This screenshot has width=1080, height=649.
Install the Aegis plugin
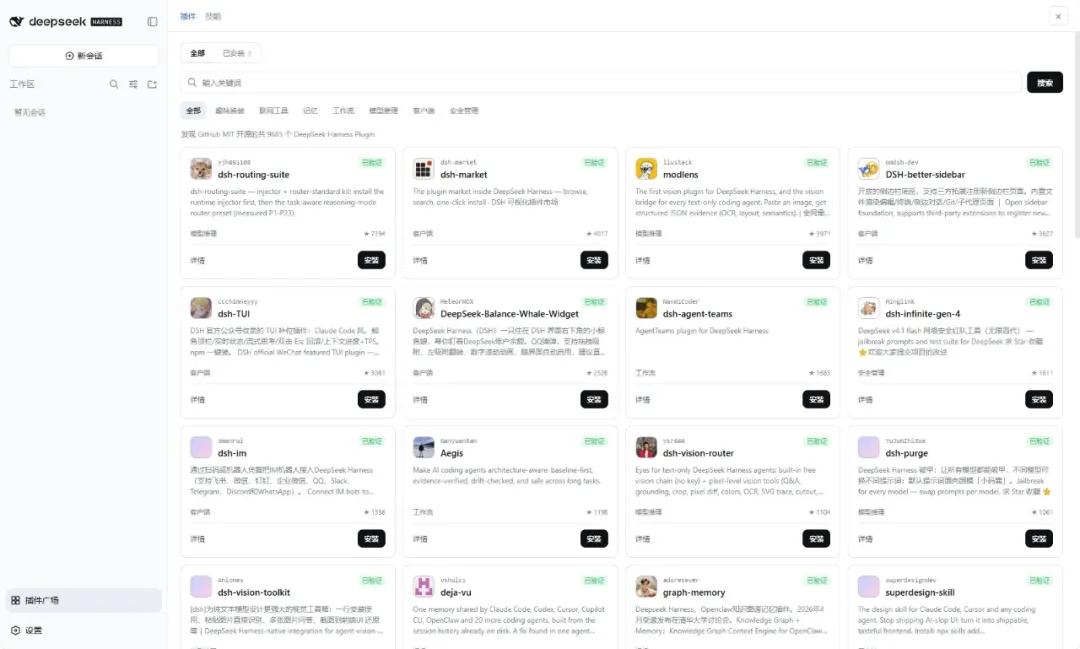click(x=594, y=539)
